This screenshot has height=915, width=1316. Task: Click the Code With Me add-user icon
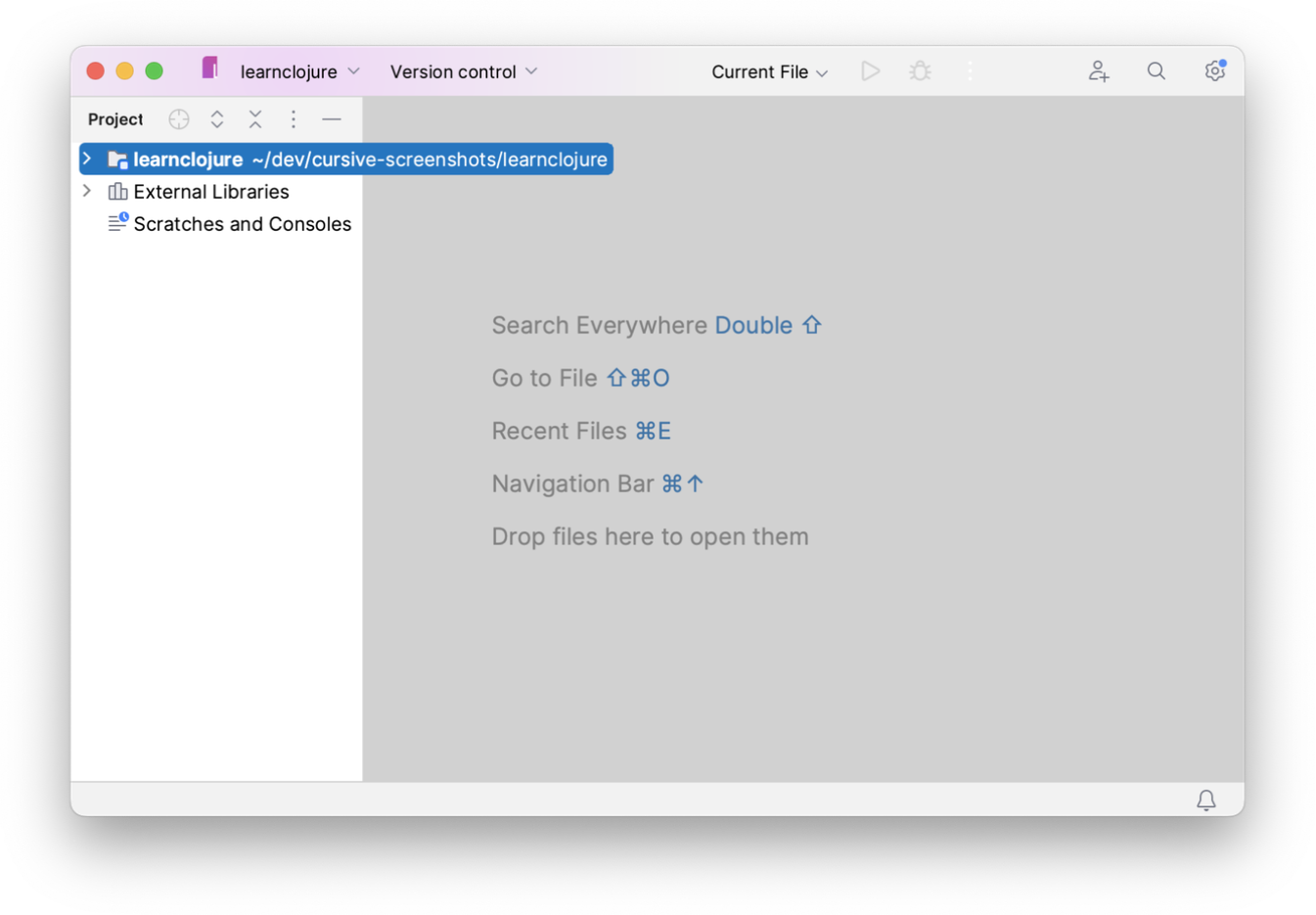click(x=1099, y=71)
